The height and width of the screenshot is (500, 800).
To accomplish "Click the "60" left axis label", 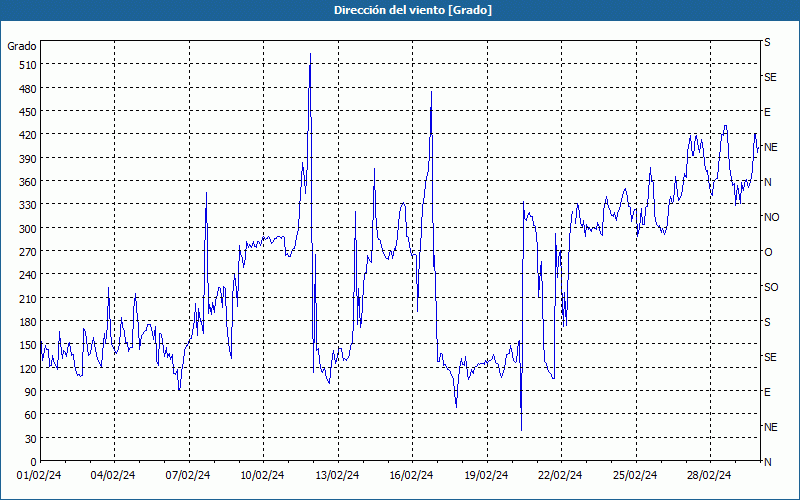I will click(31, 415).
